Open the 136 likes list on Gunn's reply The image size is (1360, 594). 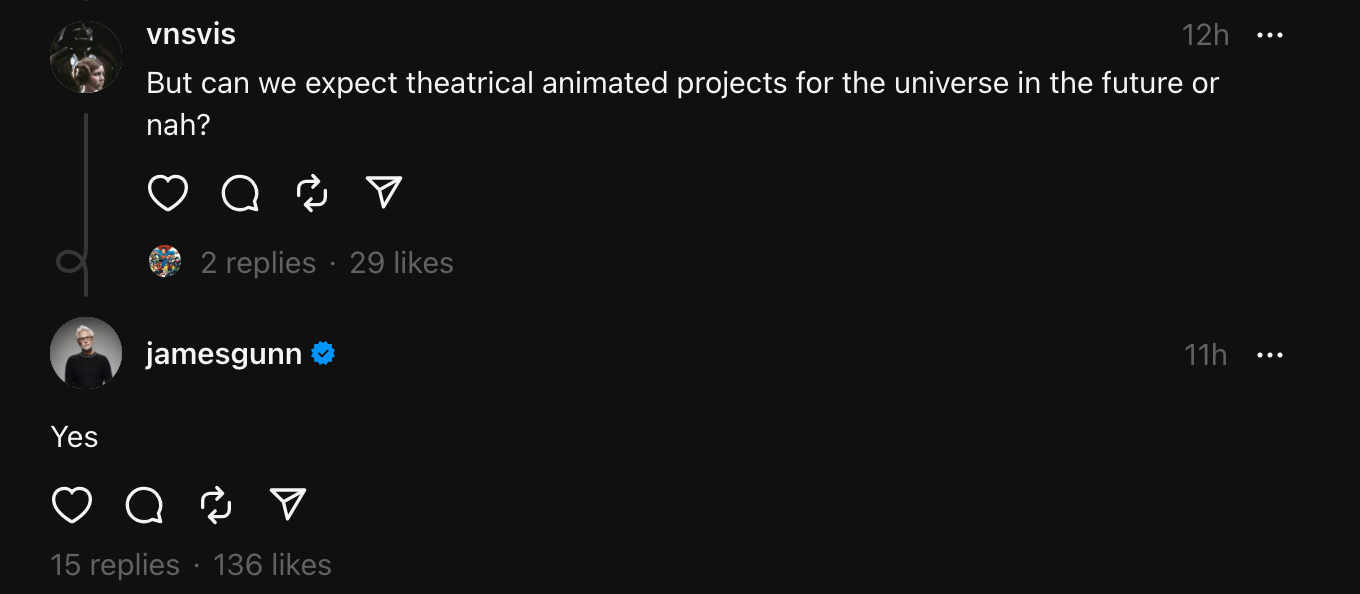(271, 564)
